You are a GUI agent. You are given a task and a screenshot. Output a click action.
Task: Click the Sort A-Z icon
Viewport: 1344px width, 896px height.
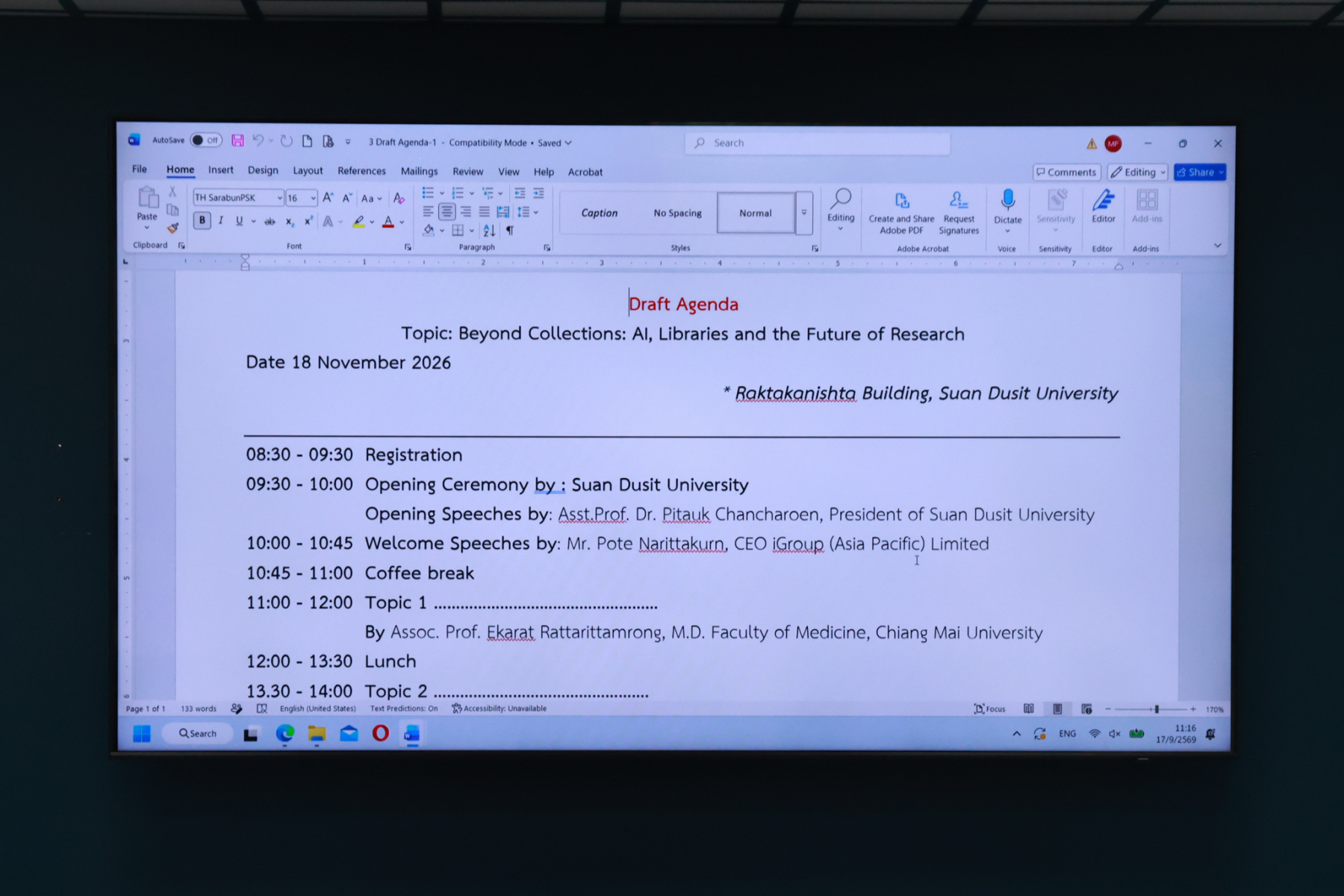tap(489, 231)
